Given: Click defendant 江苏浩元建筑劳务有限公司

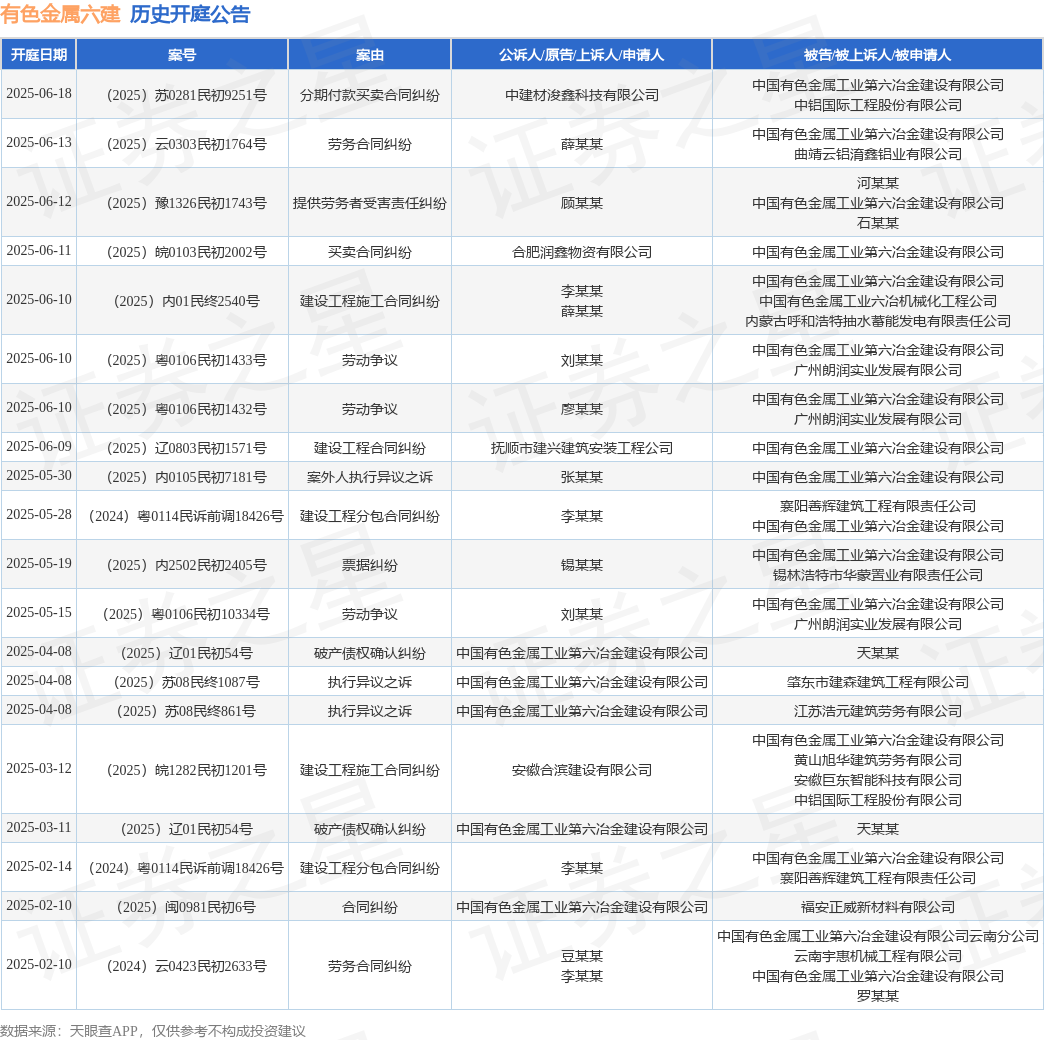Looking at the screenshot, I should coord(878,712).
